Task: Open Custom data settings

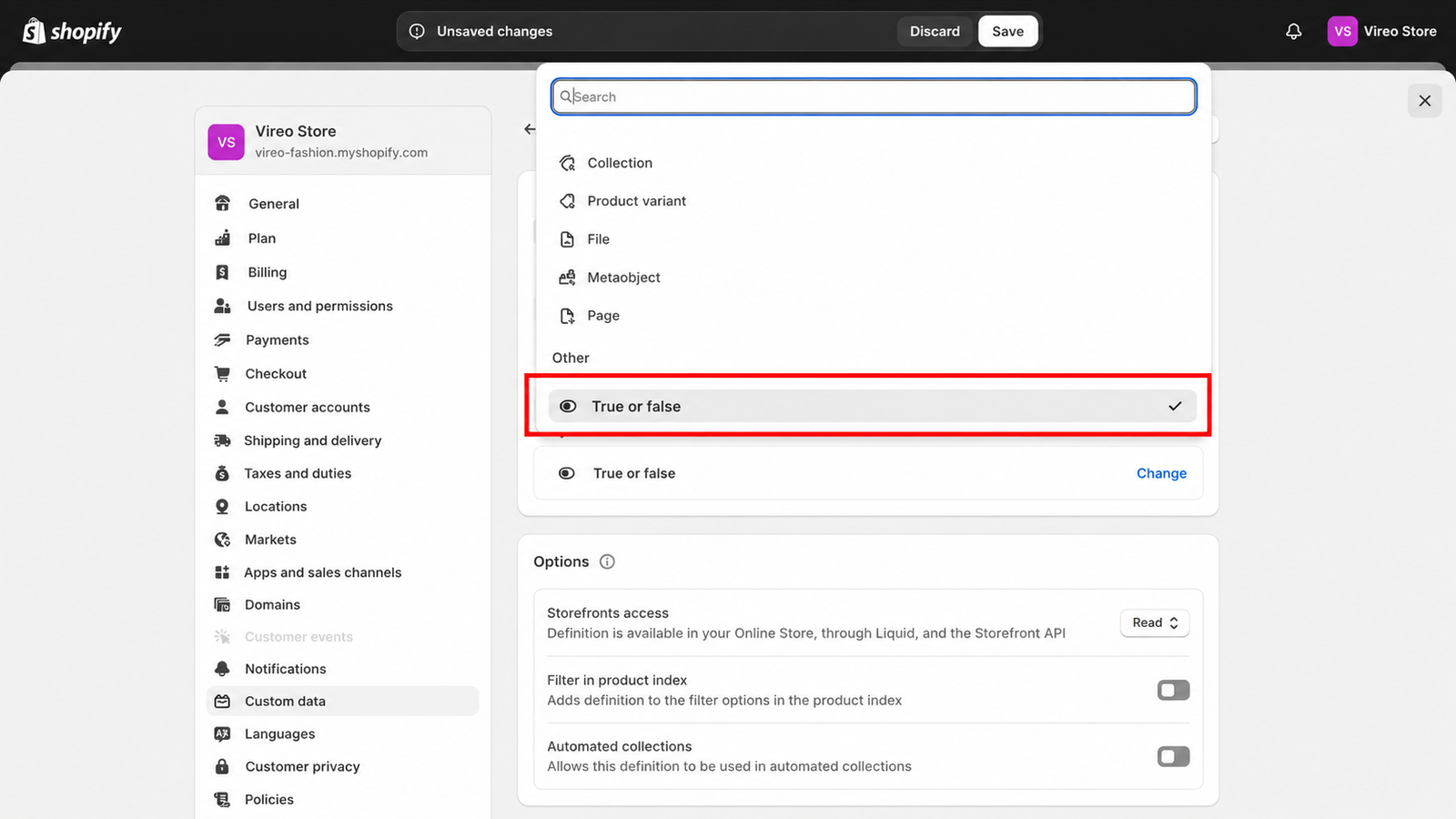Action: (x=343, y=701)
